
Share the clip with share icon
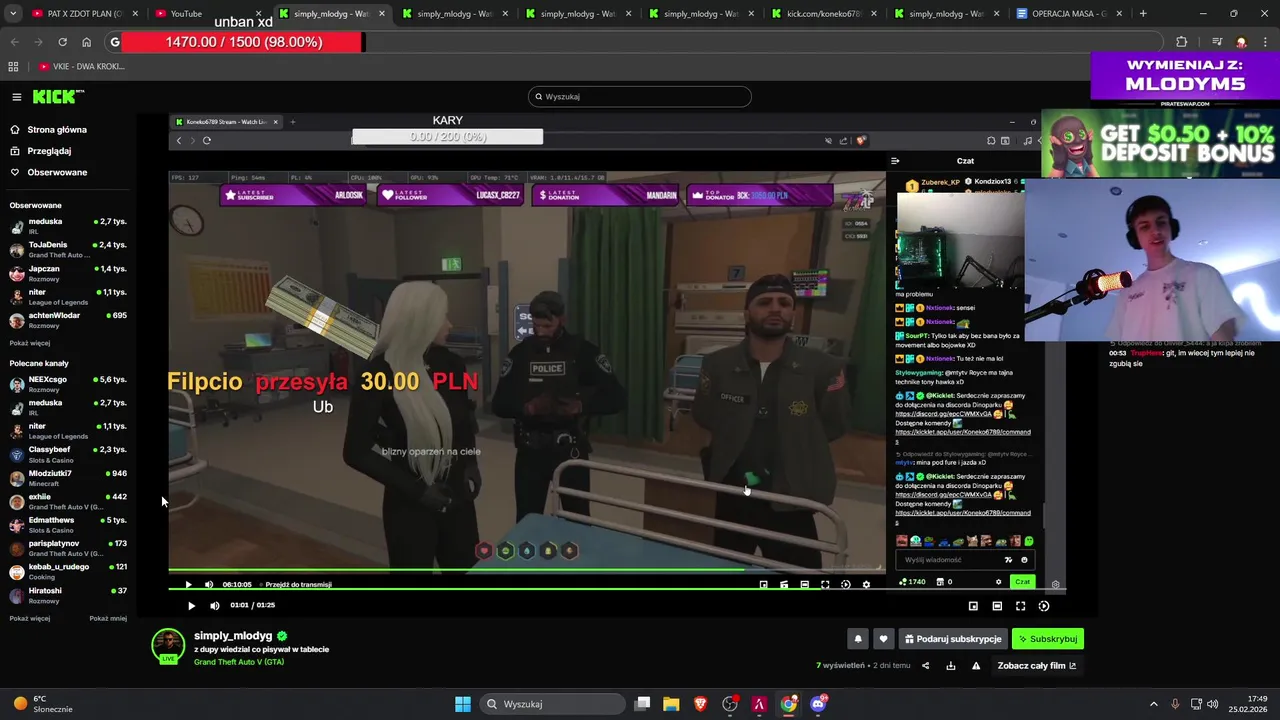coord(925,666)
